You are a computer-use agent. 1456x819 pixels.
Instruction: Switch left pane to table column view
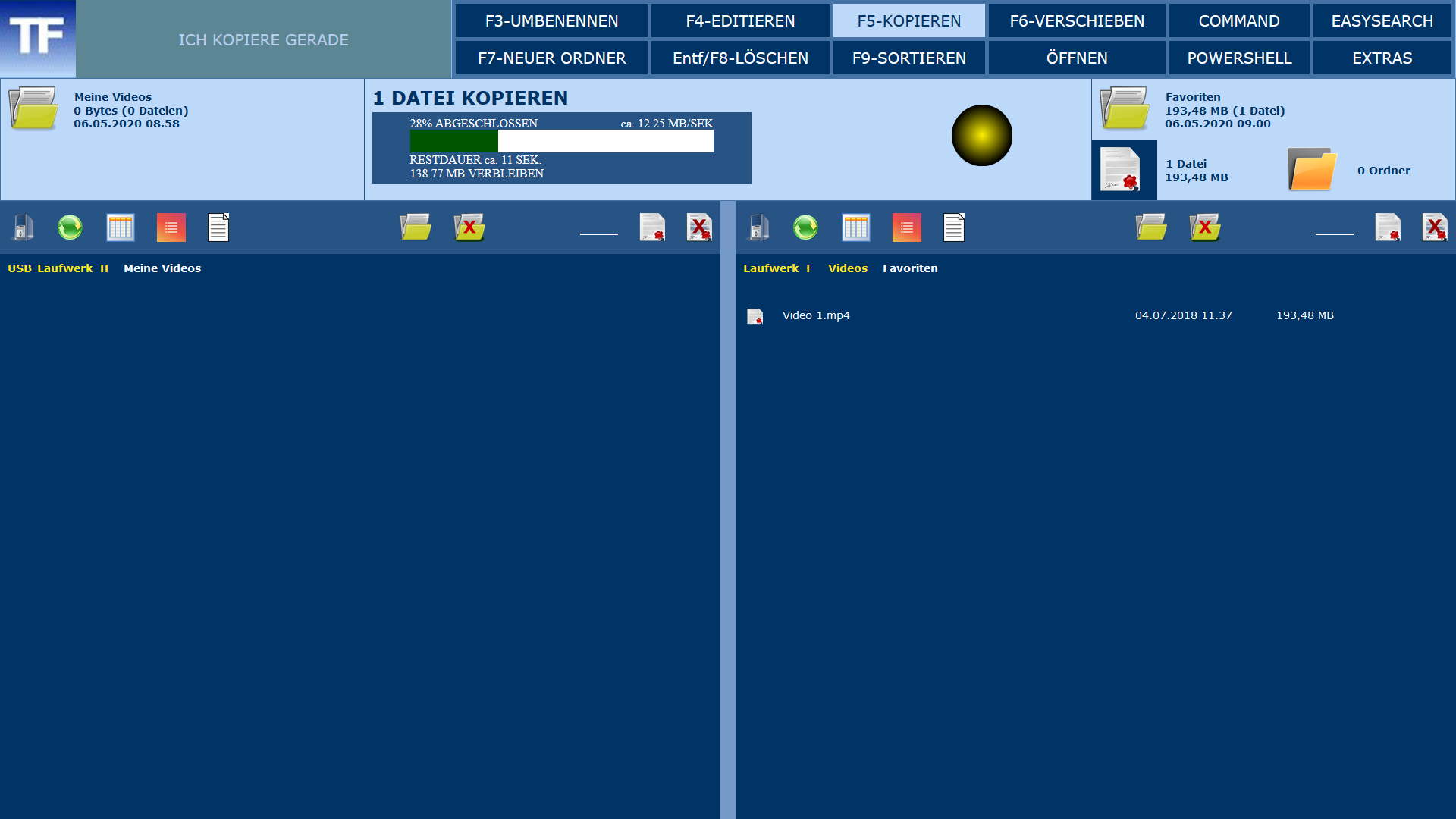[x=121, y=227]
